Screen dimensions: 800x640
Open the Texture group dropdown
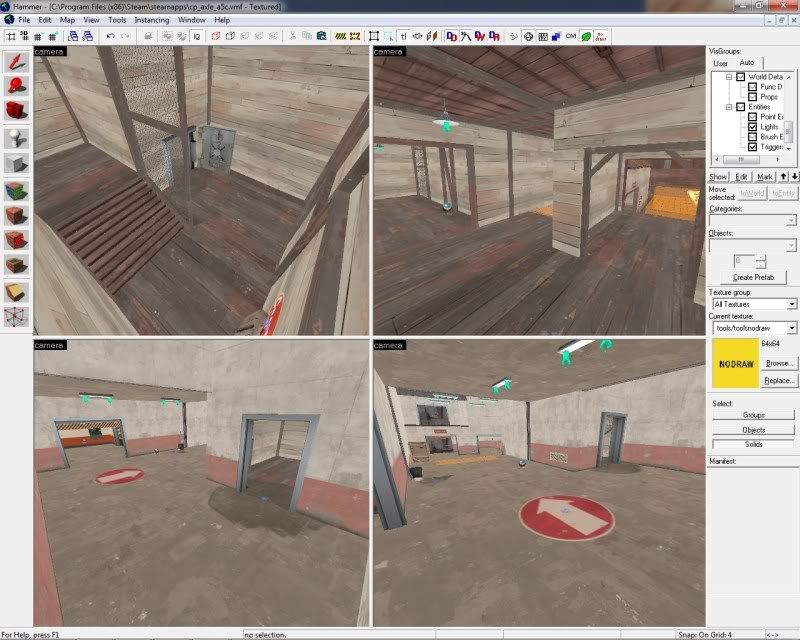click(791, 304)
